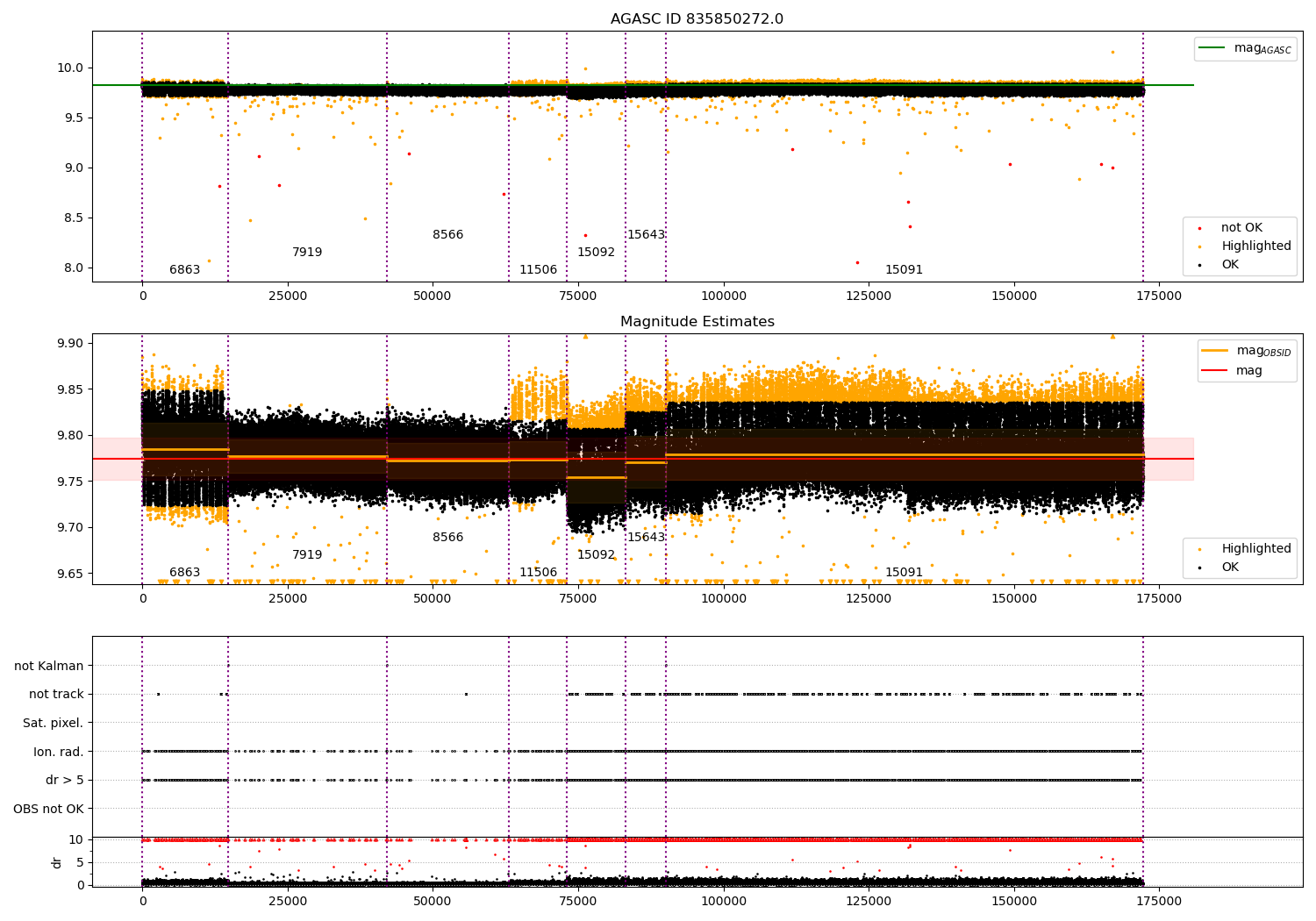1316x921 pixels.
Task: Click obsid label 6863 in Magnitude Estimates plot
Action: (x=184, y=573)
